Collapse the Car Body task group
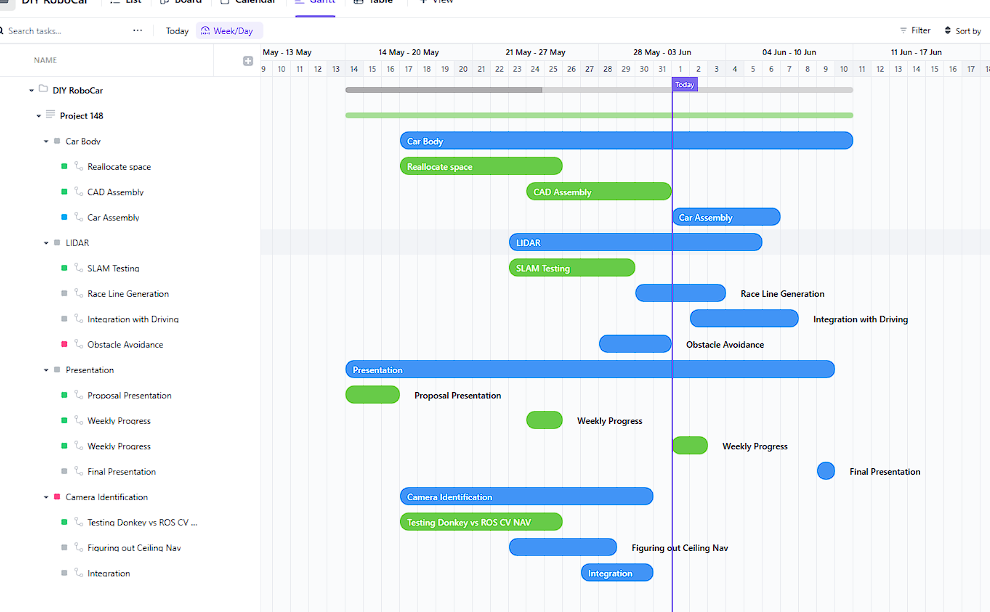The height and width of the screenshot is (612, 990). pos(44,141)
